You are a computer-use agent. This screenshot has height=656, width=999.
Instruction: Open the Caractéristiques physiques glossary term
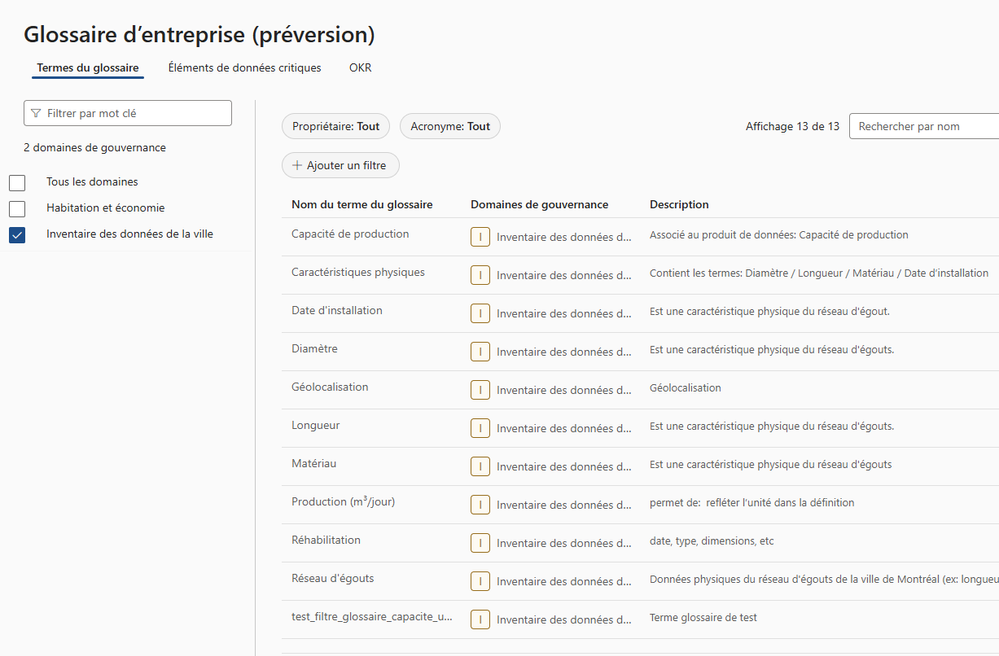tap(358, 272)
